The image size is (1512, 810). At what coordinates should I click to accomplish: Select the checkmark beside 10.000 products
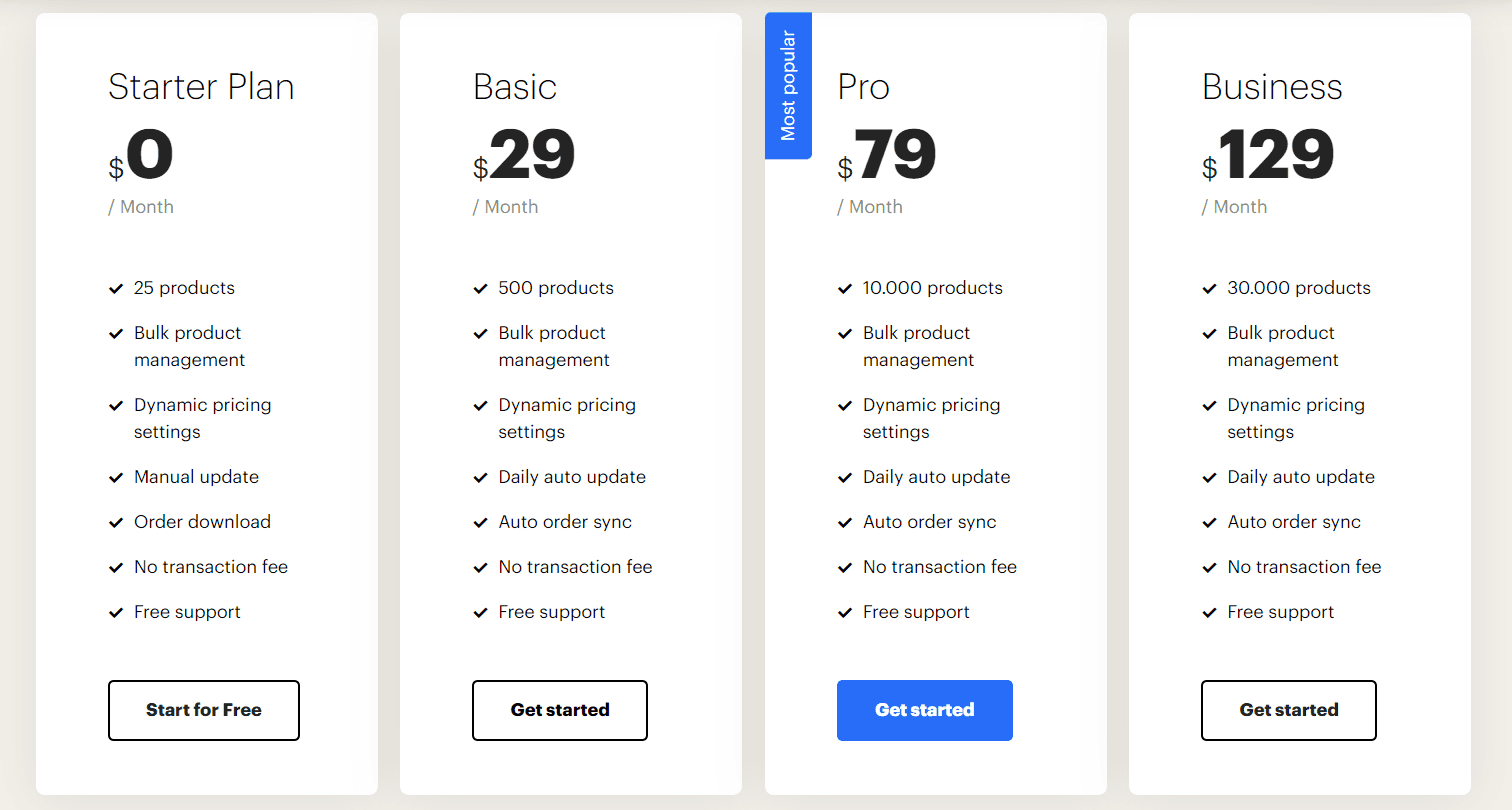[845, 288]
